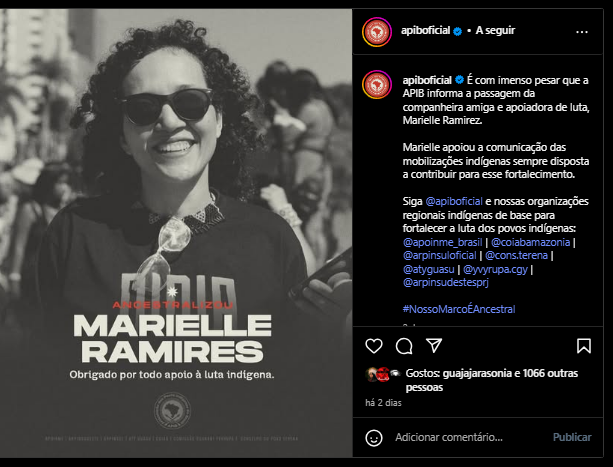Click the Publicar button
The image size is (613, 467).
[x=572, y=437]
